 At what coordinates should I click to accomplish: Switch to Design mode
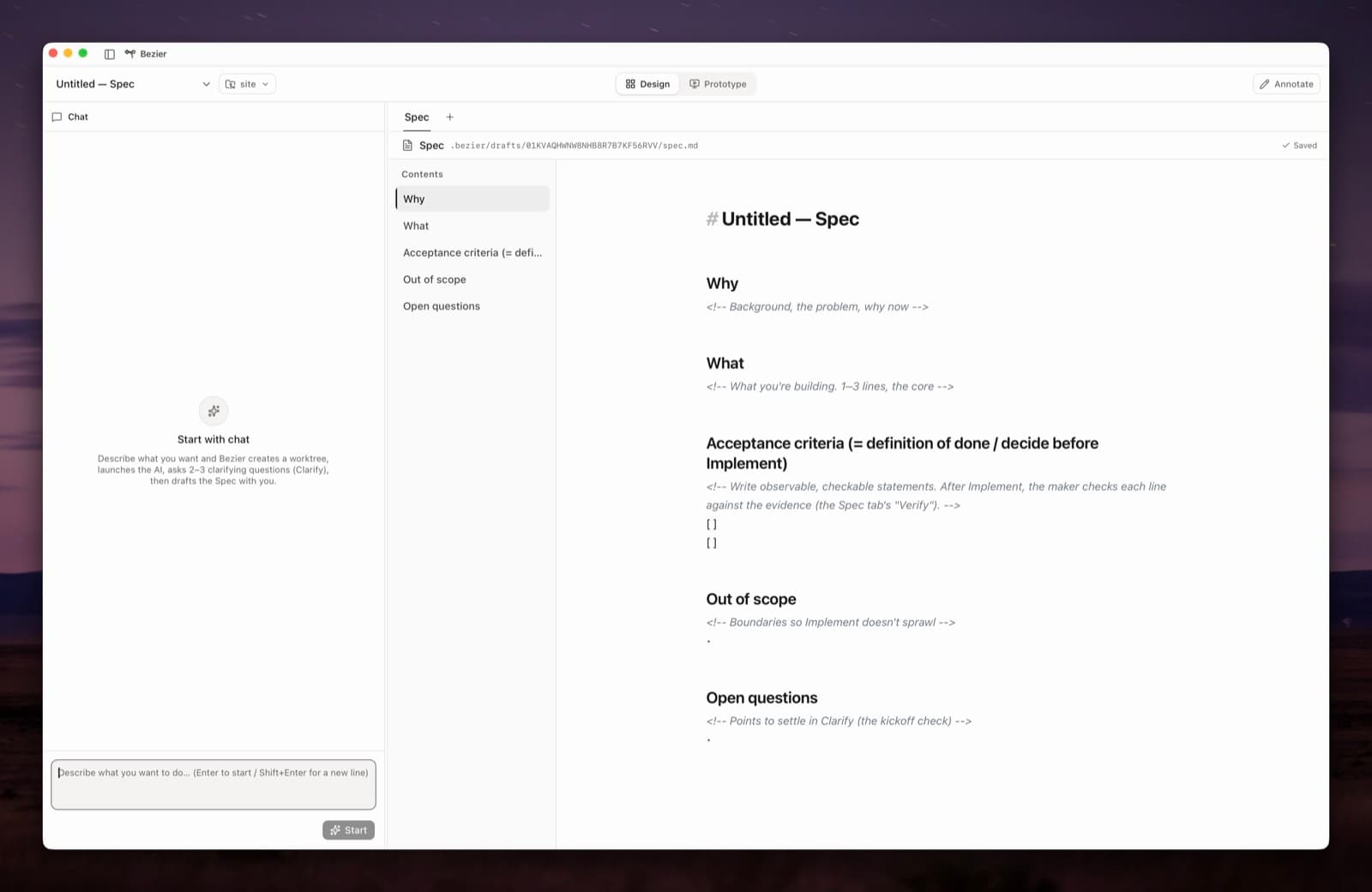(x=647, y=84)
